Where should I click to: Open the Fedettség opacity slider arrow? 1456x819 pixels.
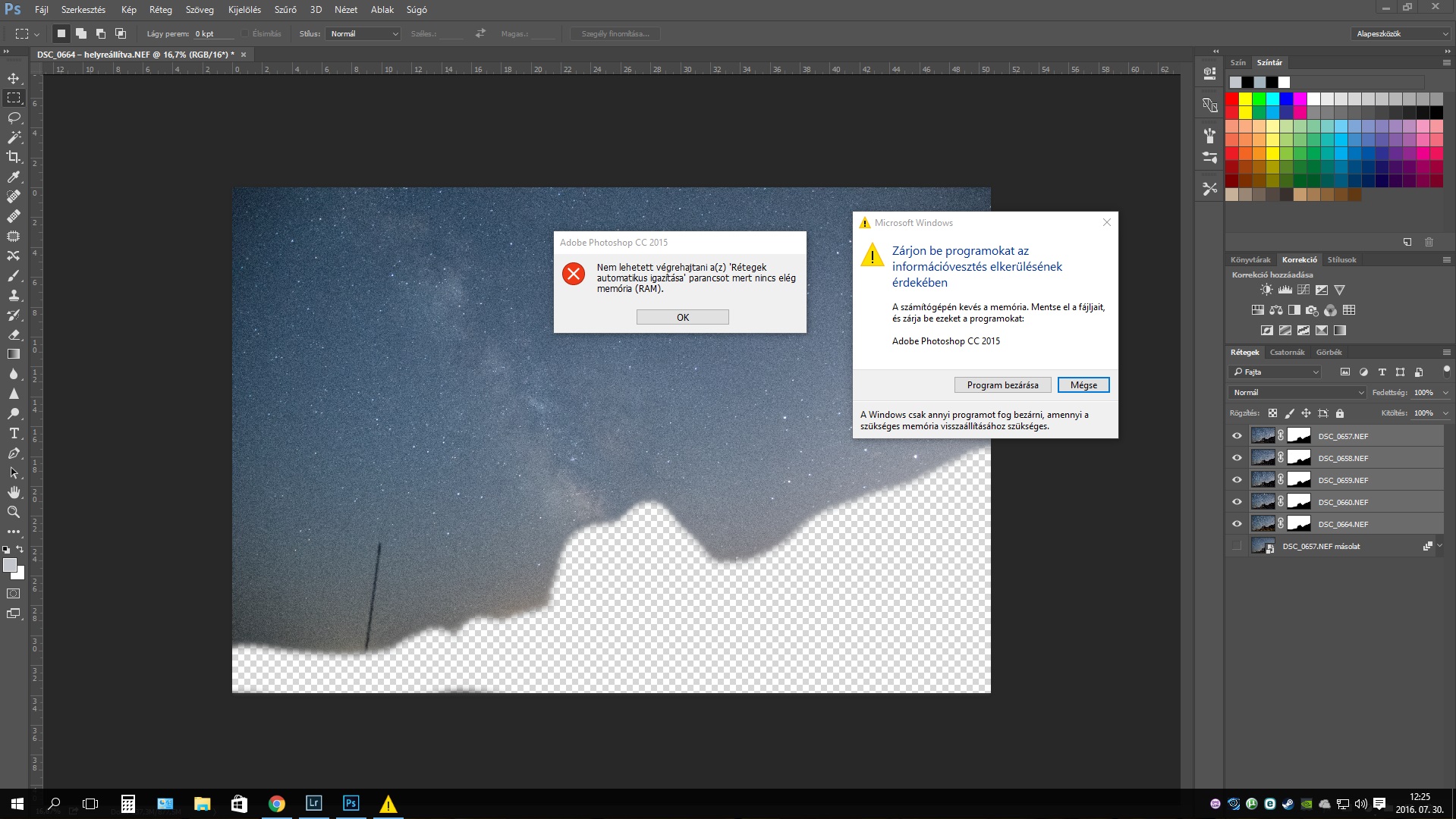(x=1445, y=393)
